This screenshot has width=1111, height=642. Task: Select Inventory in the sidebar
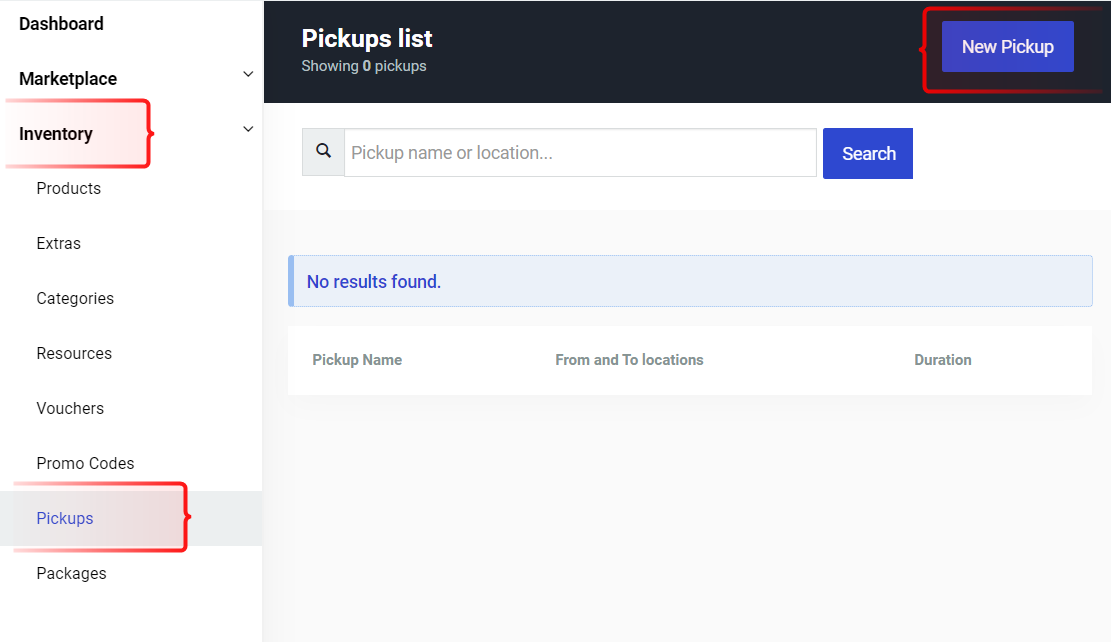pos(56,134)
